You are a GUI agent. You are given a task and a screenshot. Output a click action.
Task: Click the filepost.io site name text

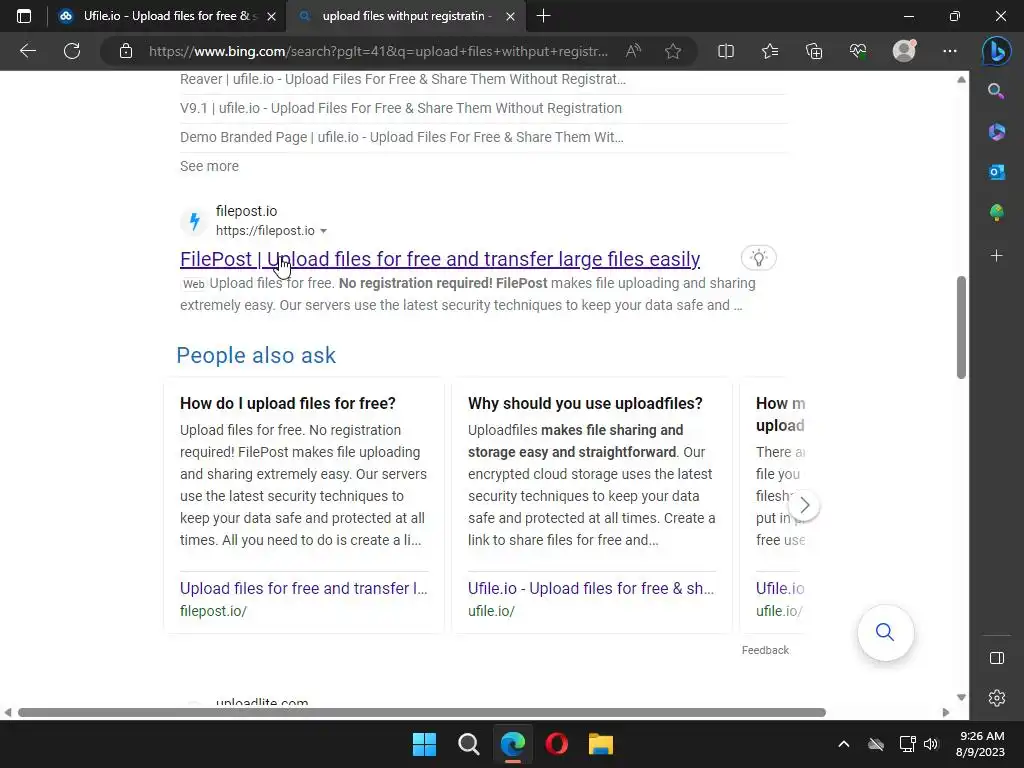(246, 211)
